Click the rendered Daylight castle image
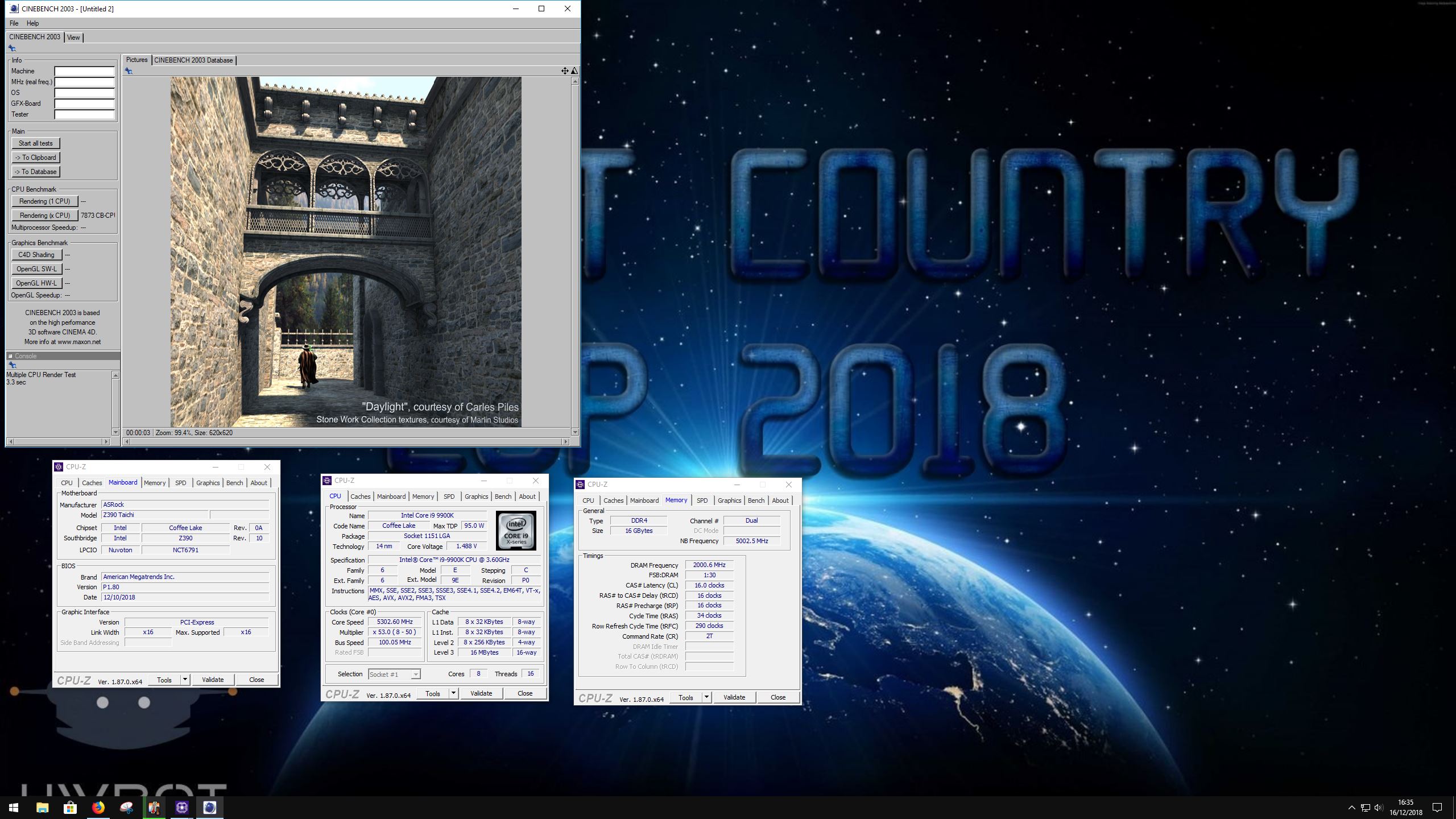The image size is (1456, 819). [346, 252]
